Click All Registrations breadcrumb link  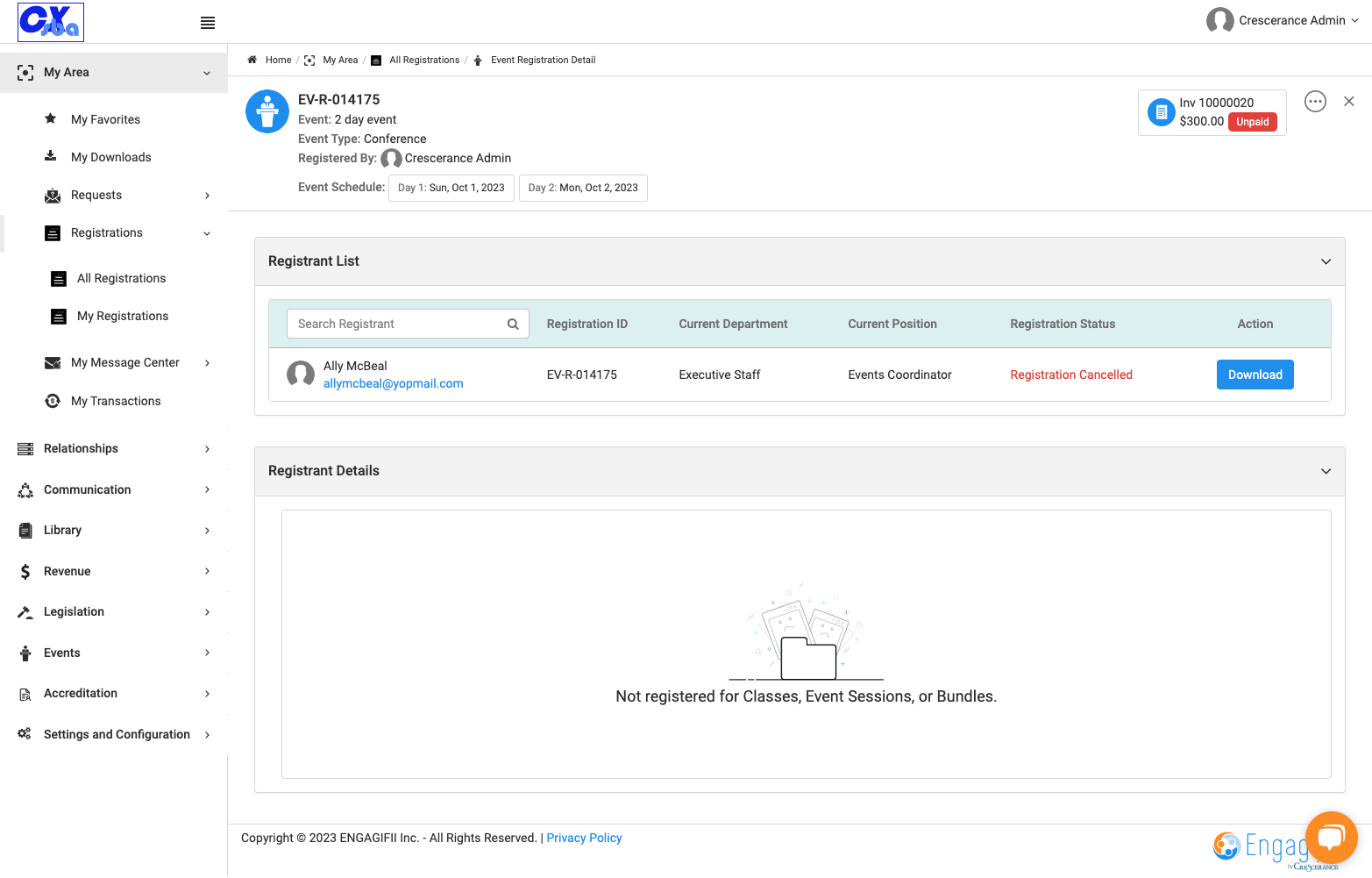pyautogui.click(x=424, y=60)
